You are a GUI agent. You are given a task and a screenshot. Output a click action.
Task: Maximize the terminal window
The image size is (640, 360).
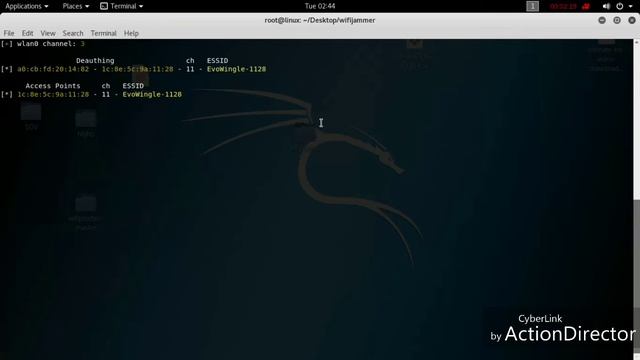click(x=617, y=20)
